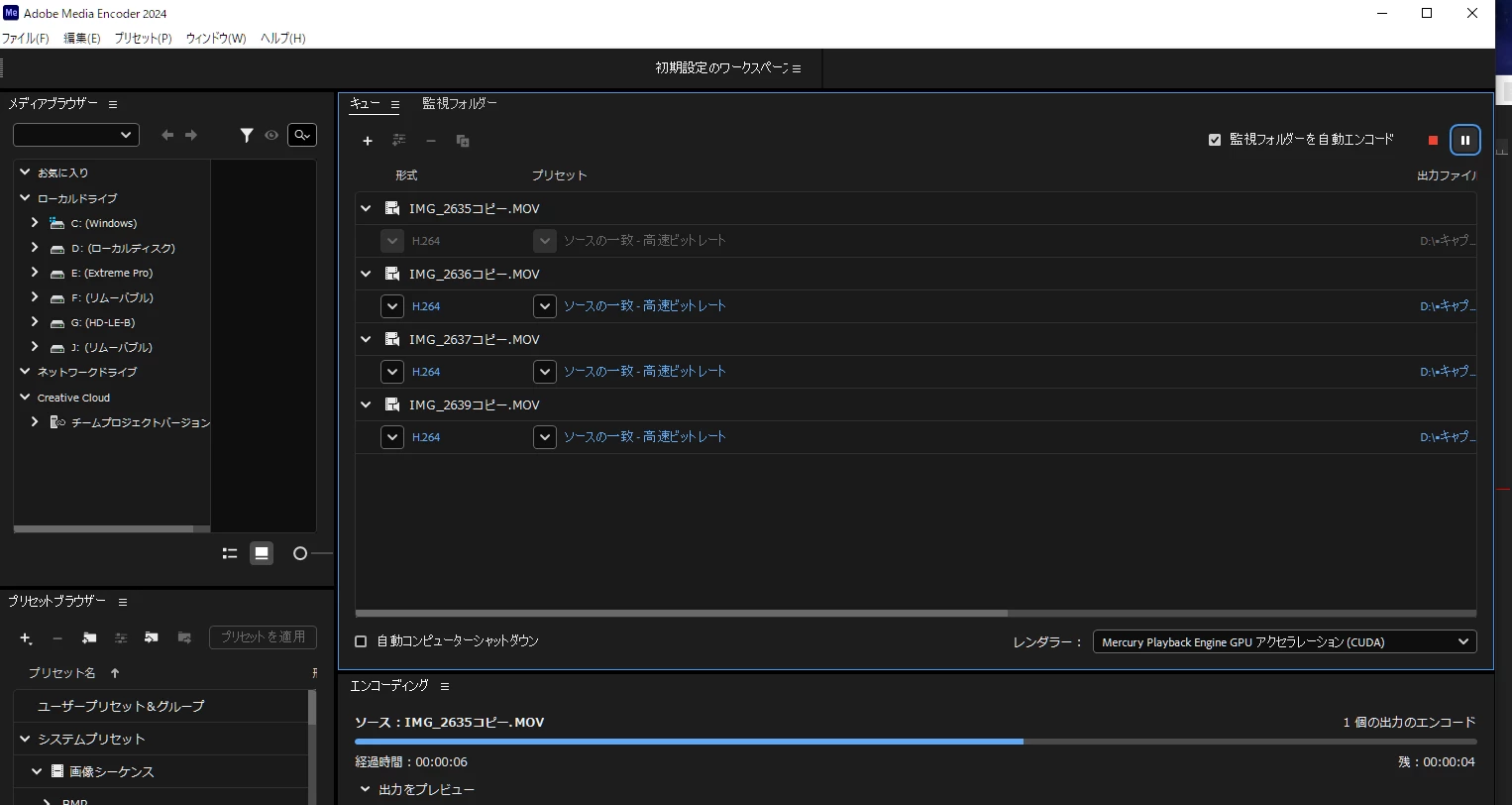Enable 監視フォルダーを自動エンコード checkbox
Viewport: 1512px width, 805px height.
[x=1215, y=140]
